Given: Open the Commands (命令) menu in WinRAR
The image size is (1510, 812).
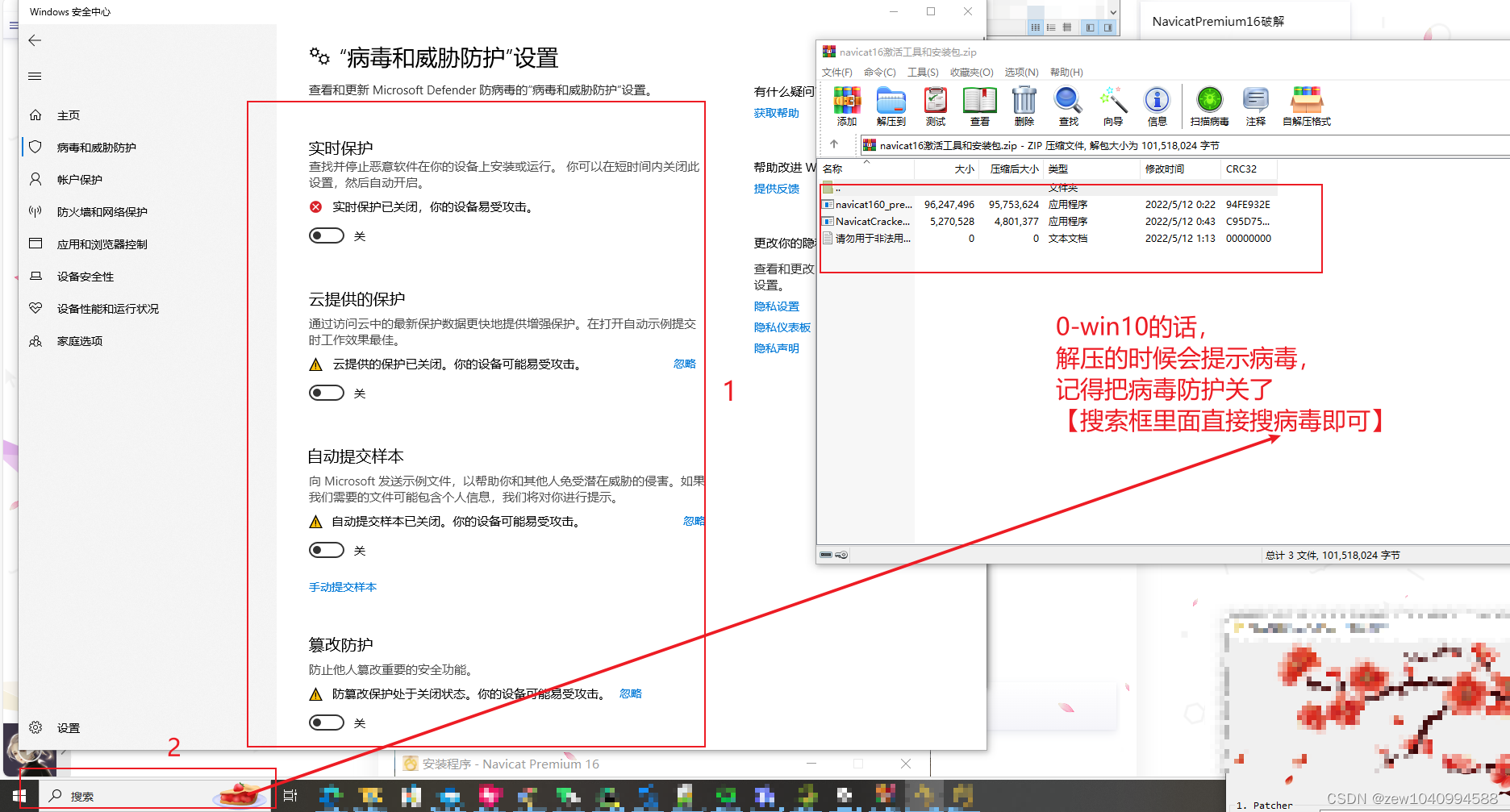Looking at the screenshot, I should [880, 73].
